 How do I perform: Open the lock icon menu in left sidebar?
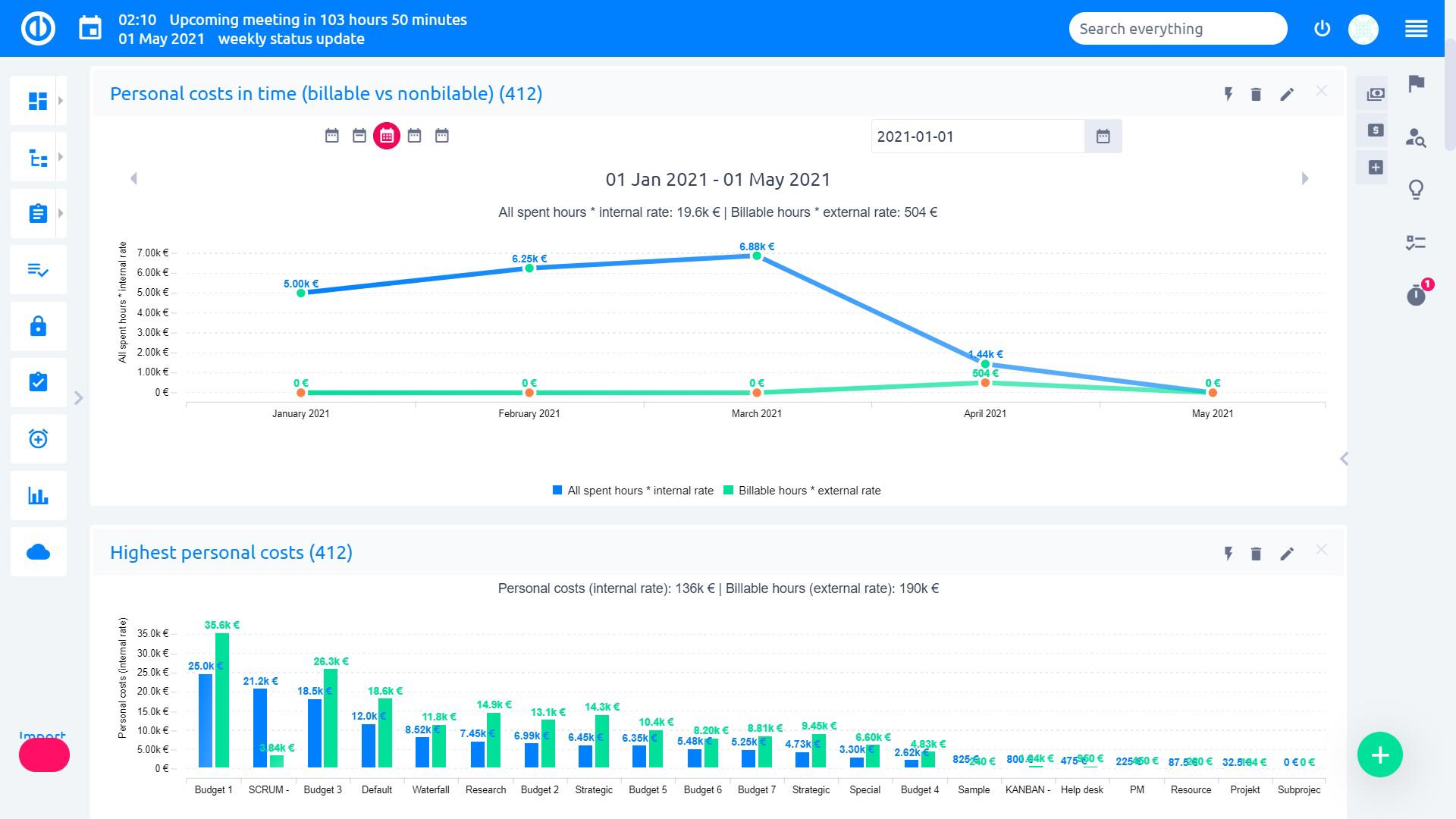point(38,327)
